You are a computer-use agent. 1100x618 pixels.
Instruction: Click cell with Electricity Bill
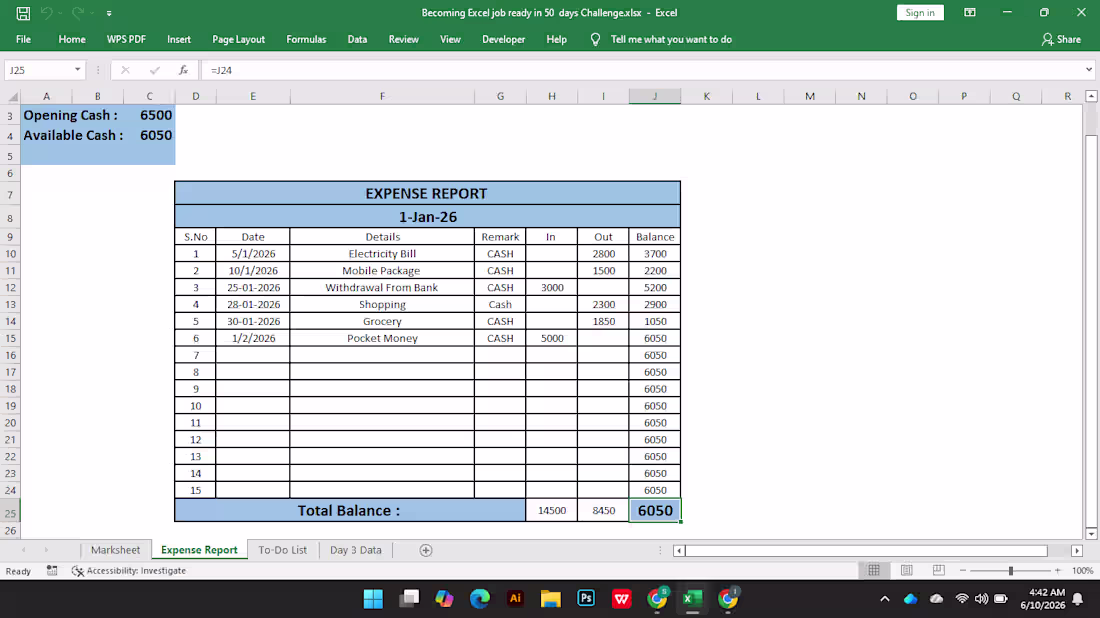pyautogui.click(x=382, y=254)
